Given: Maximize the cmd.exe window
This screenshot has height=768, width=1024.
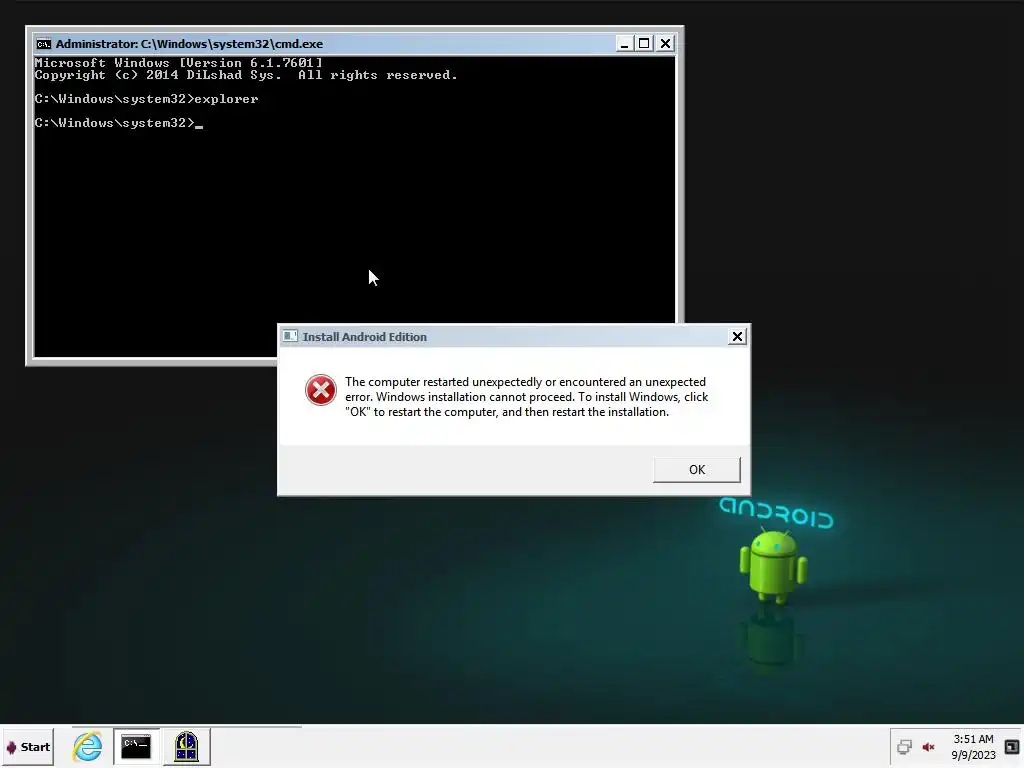Looking at the screenshot, I should (644, 44).
